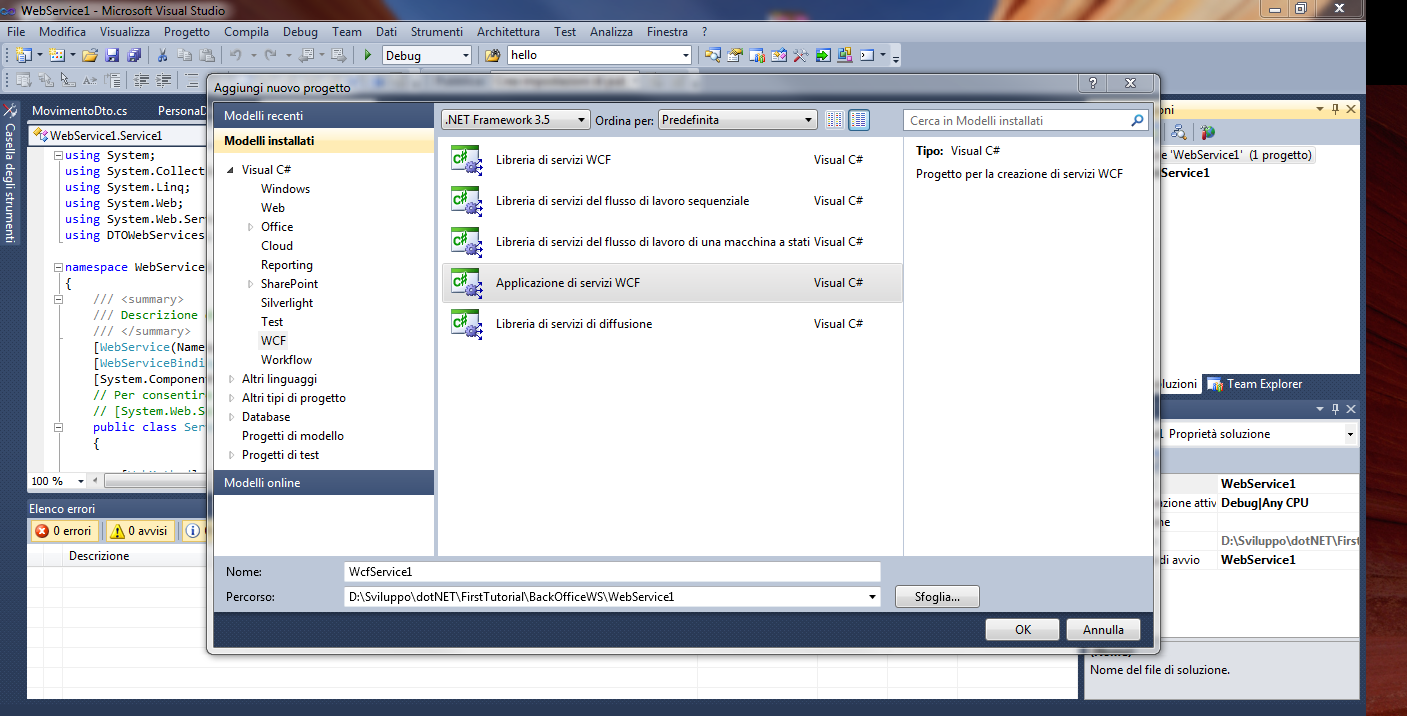
Task: Select the medium icons view button
Action: [859, 120]
